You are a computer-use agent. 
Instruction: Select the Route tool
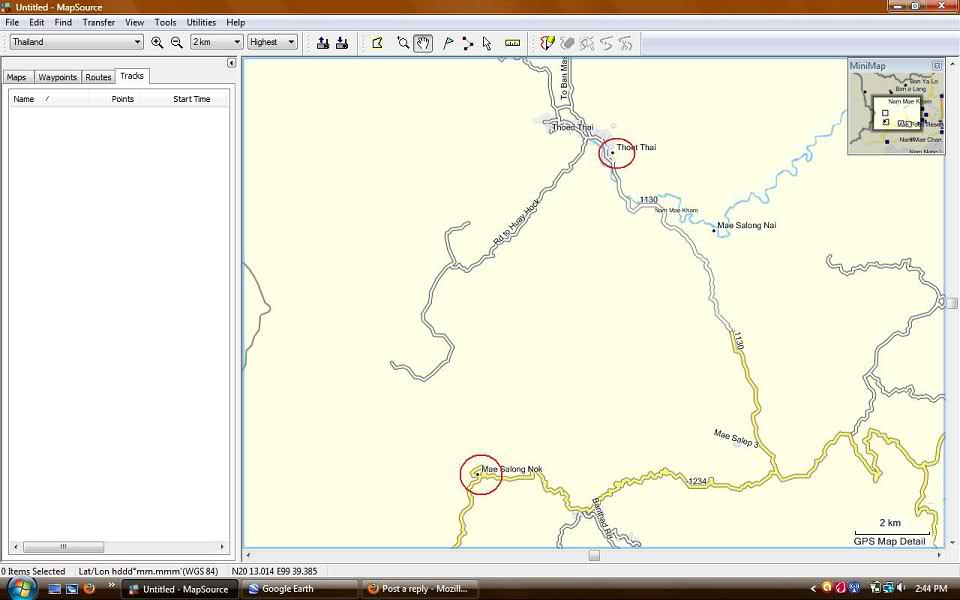click(467, 42)
